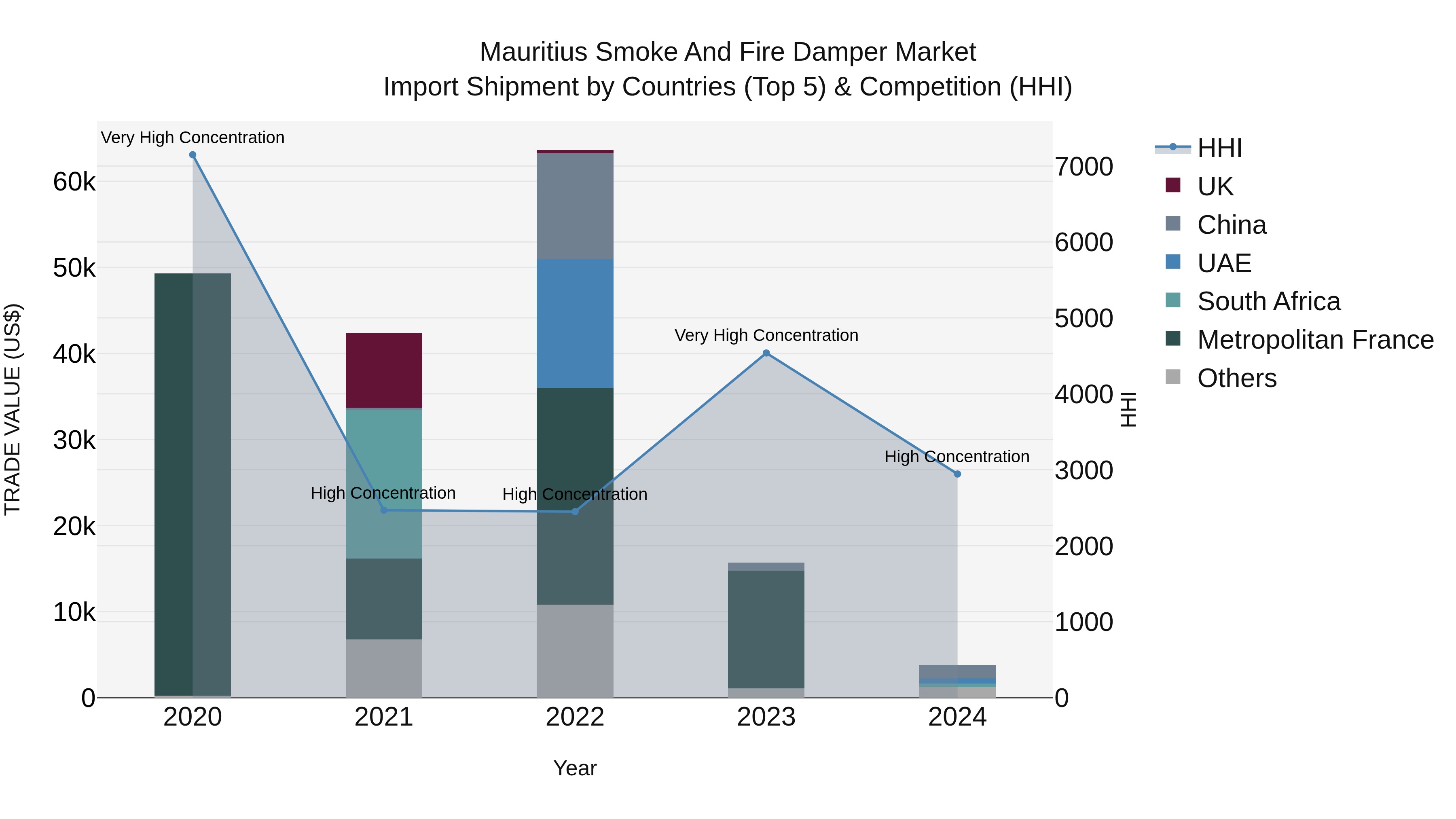This screenshot has height=819, width=1456.
Task: Click the 2023 China bar segment
Action: tap(766, 566)
